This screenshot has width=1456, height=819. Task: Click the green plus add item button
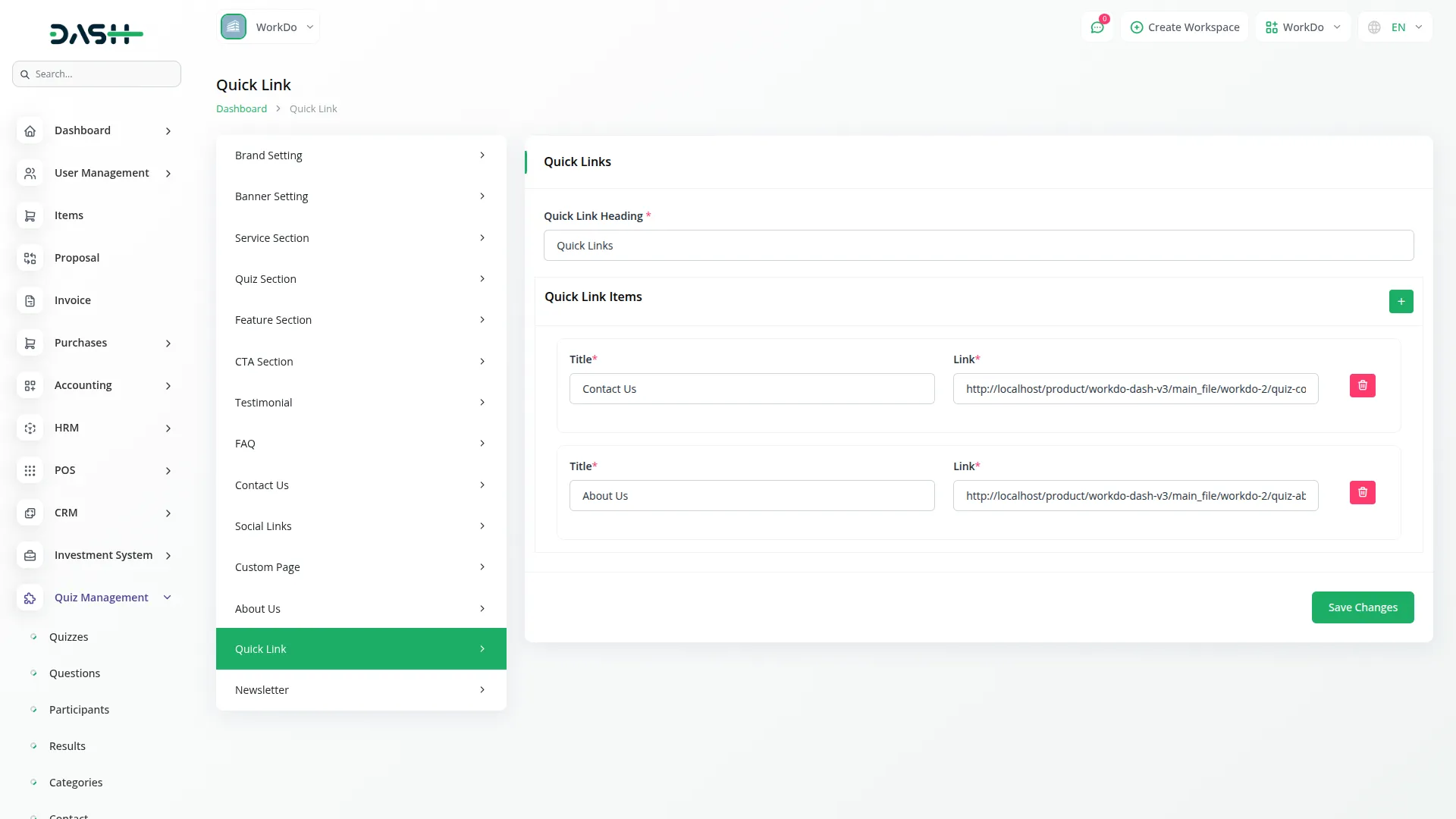coord(1401,301)
